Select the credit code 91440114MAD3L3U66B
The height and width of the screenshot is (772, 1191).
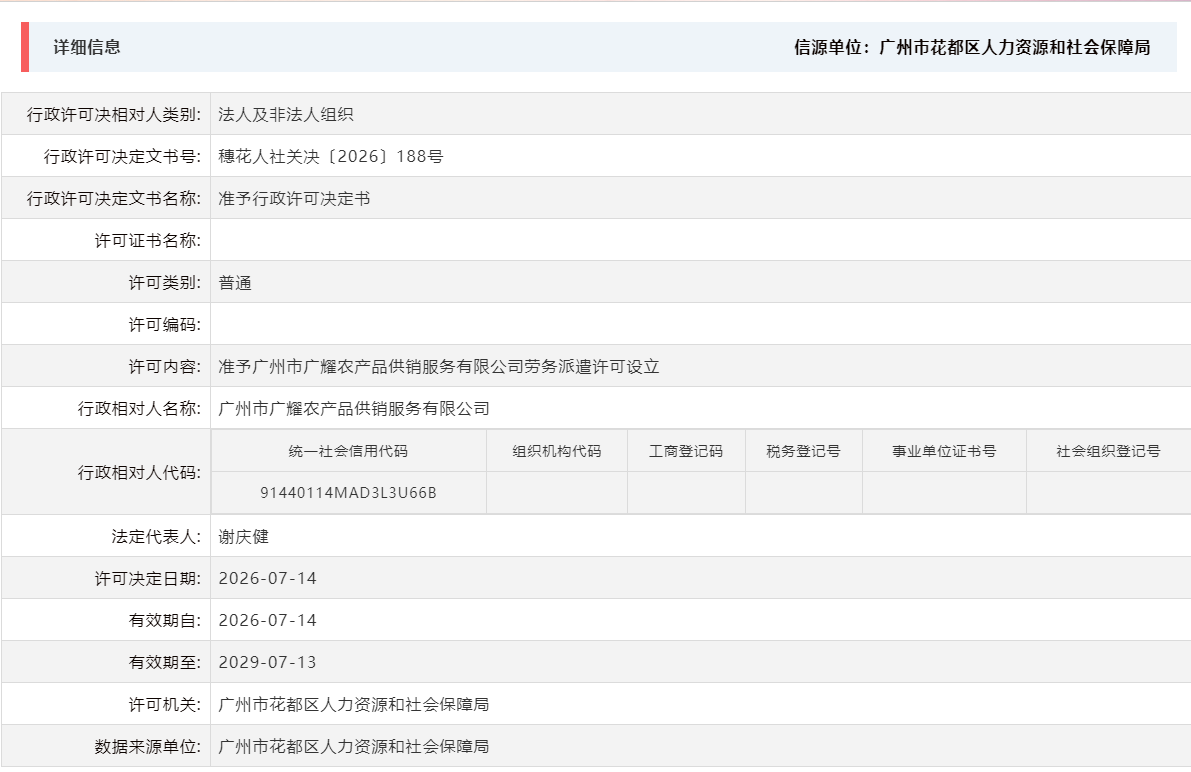click(x=348, y=492)
